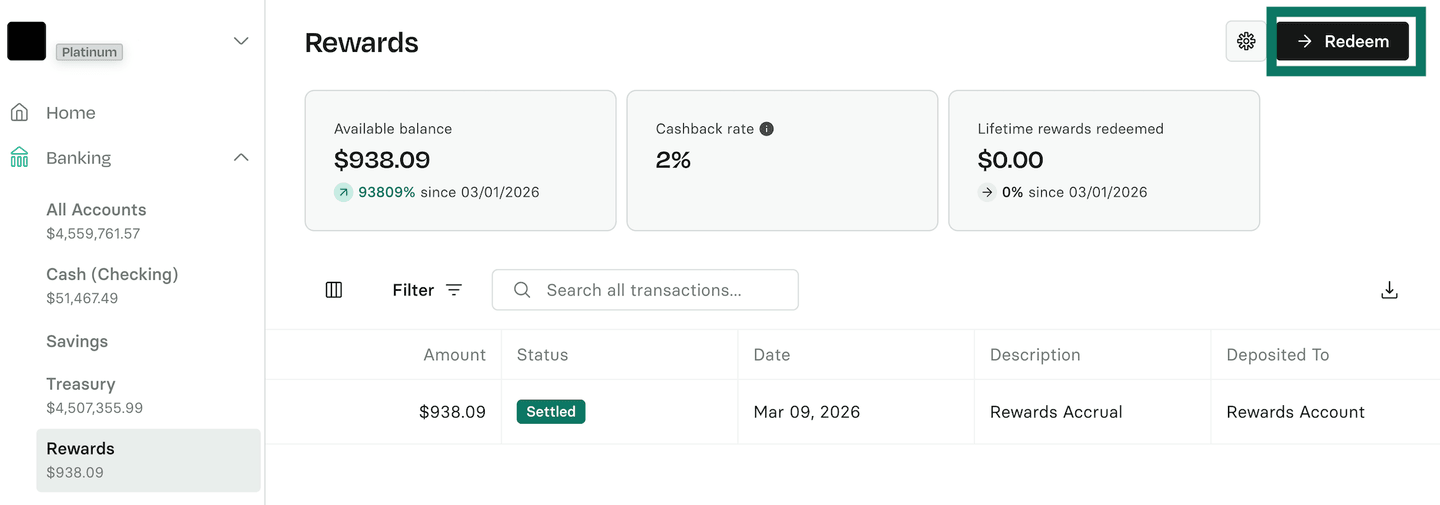The width and height of the screenshot is (1440, 505).
Task: Click the search magnifier icon
Action: click(522, 290)
